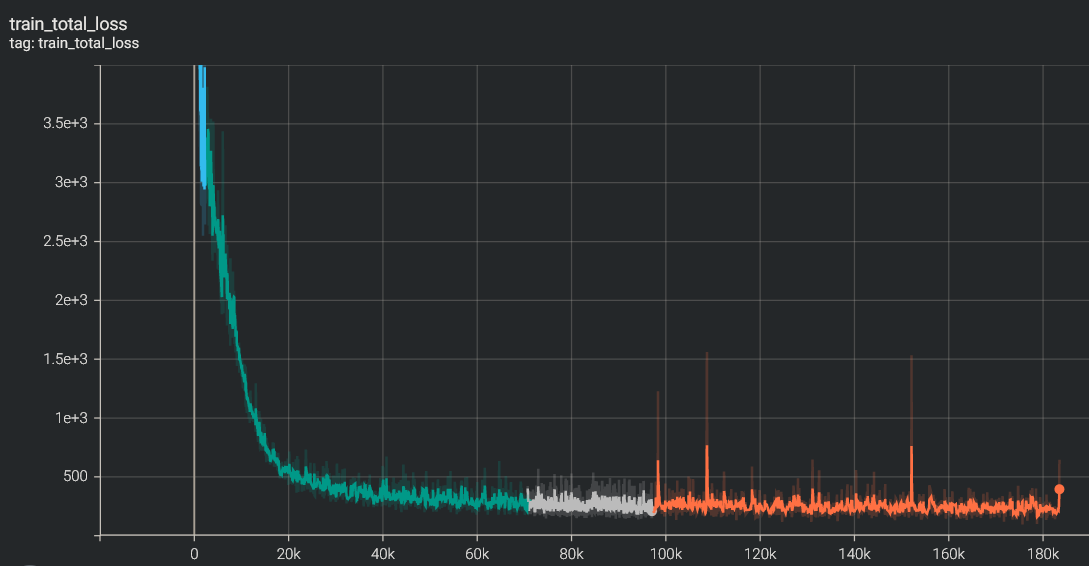This screenshot has height=566, width=1089.
Task: Click the 100k x-axis tick label
Action: click(x=665, y=551)
